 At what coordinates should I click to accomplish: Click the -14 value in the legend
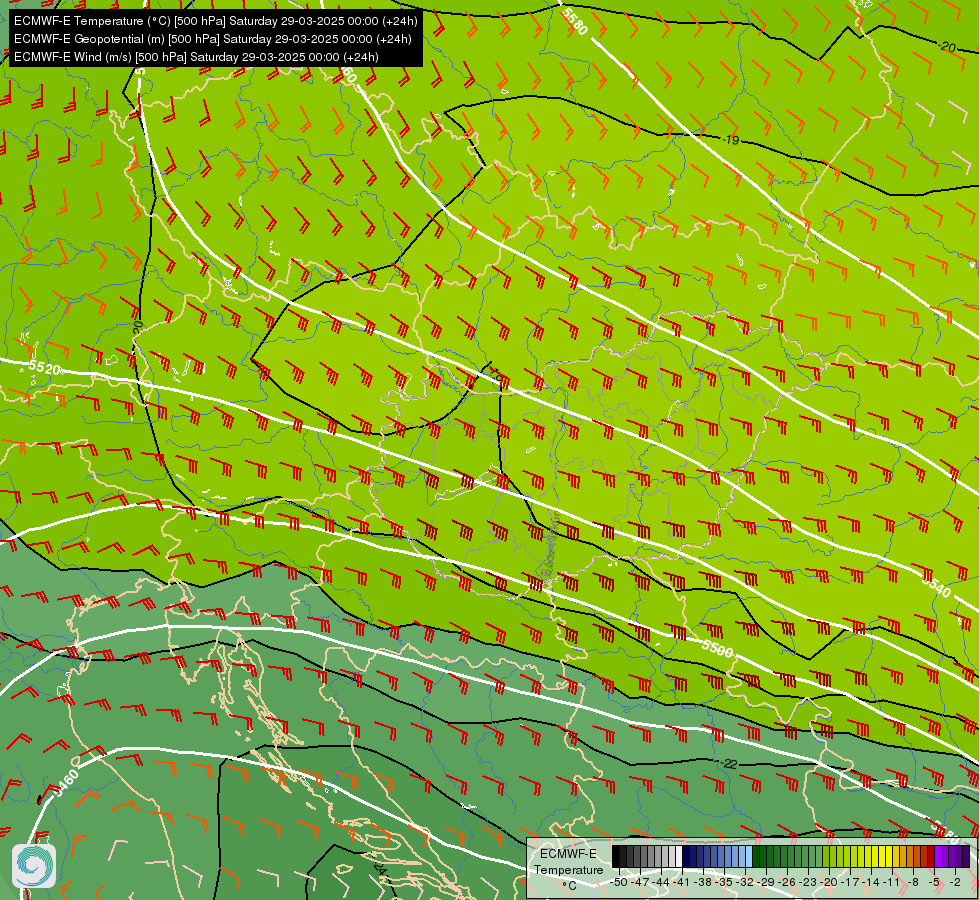pyautogui.click(x=871, y=882)
